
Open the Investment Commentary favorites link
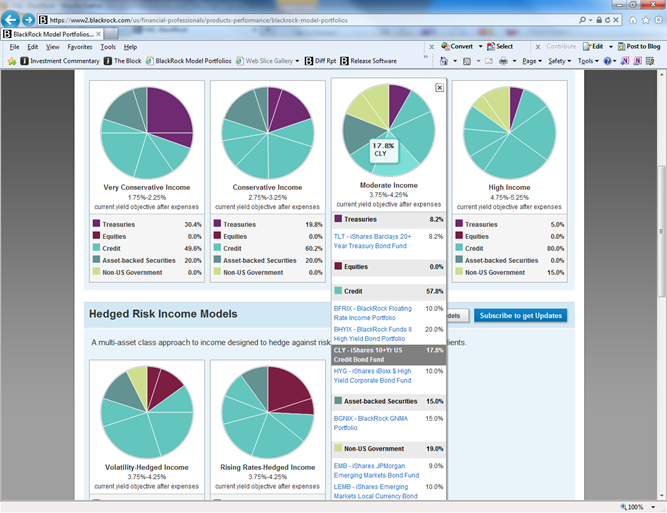(x=60, y=61)
